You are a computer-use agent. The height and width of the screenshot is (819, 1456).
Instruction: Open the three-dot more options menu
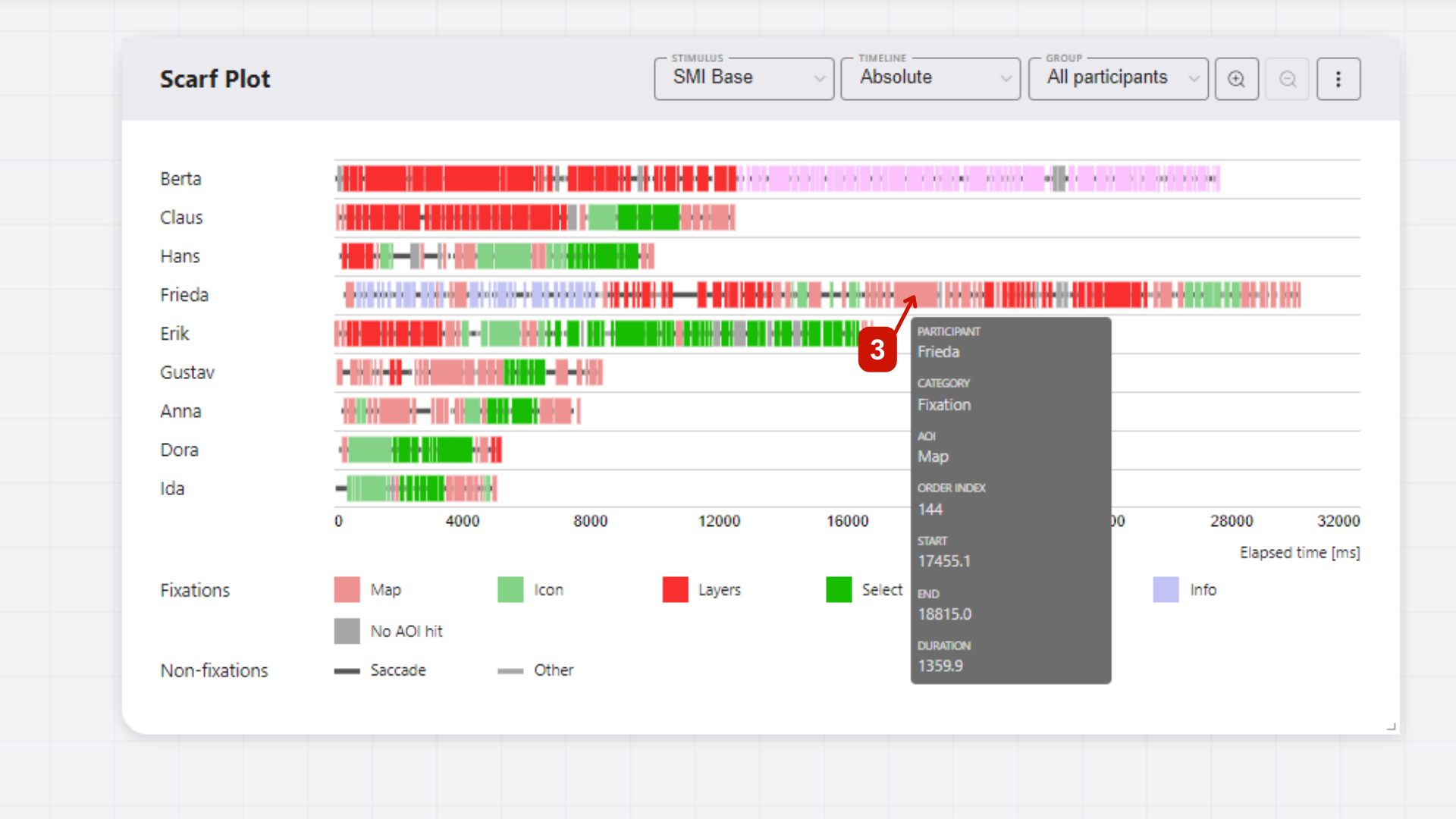coord(1338,78)
